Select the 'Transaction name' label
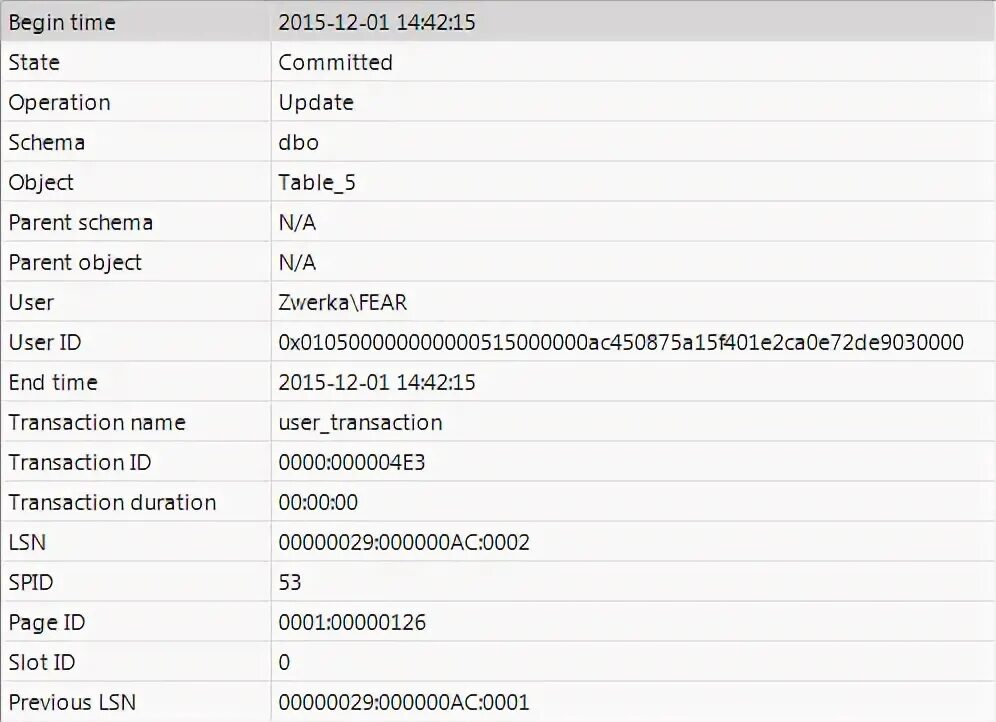 pos(97,422)
